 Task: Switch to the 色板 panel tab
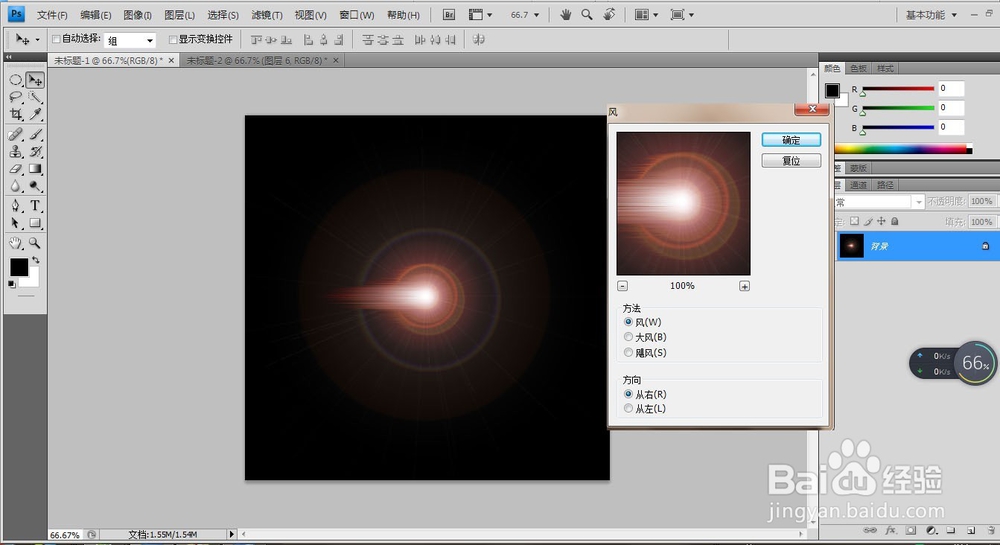tap(858, 68)
